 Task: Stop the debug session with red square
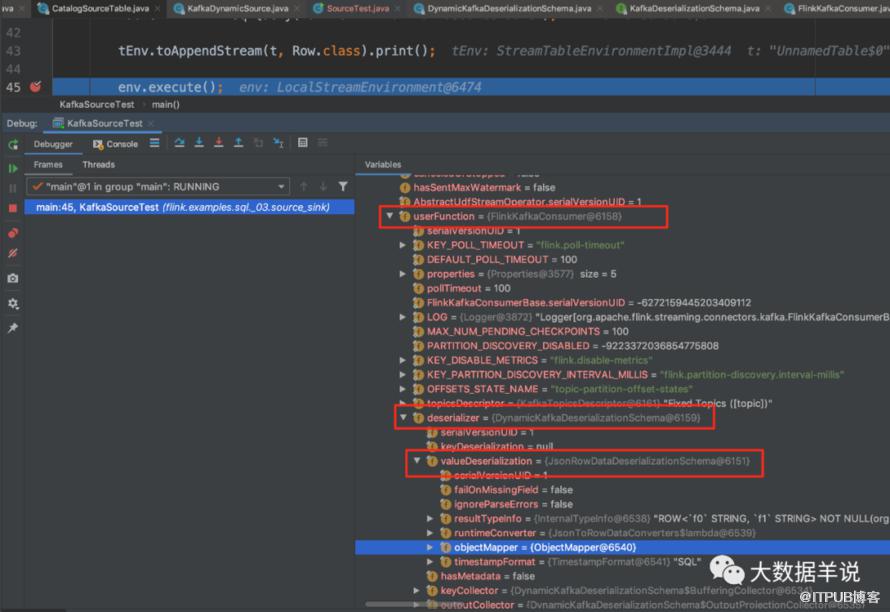[x=12, y=208]
